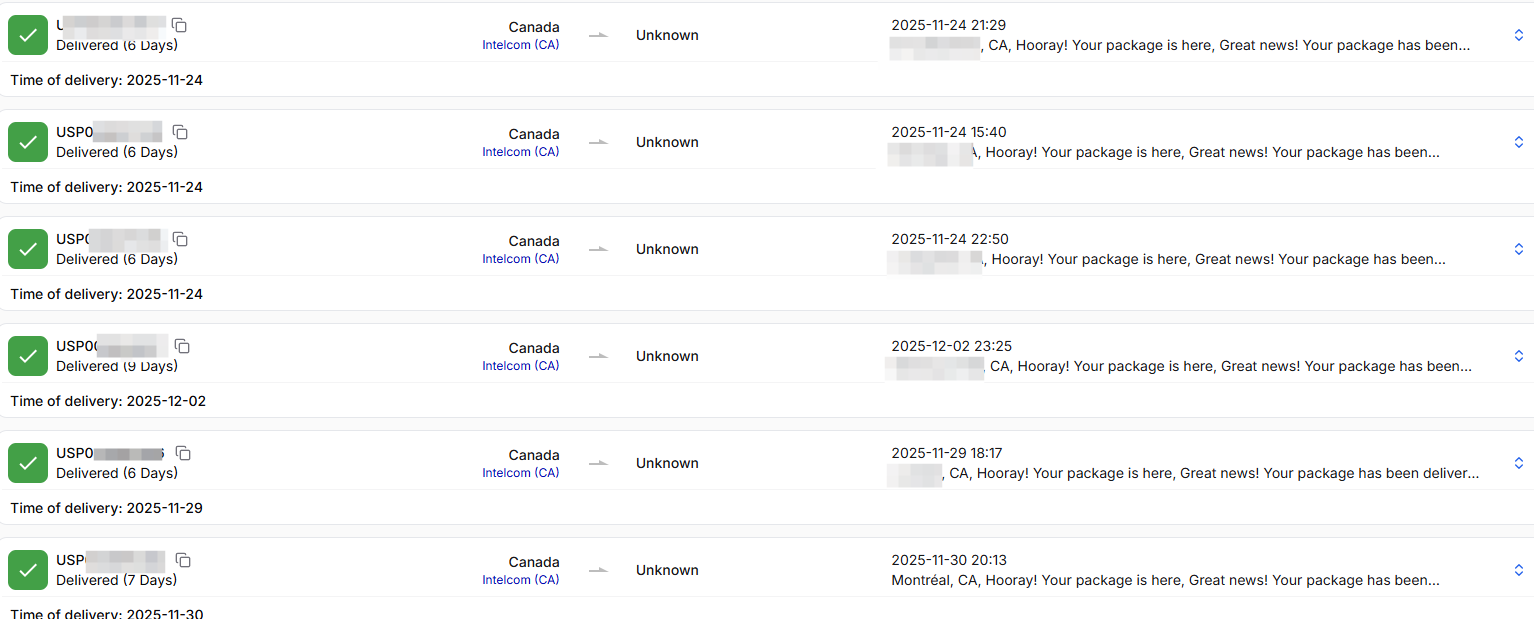
Task: Copy the tracking number on the 2025-11-29 shipment
Action: coord(184,452)
